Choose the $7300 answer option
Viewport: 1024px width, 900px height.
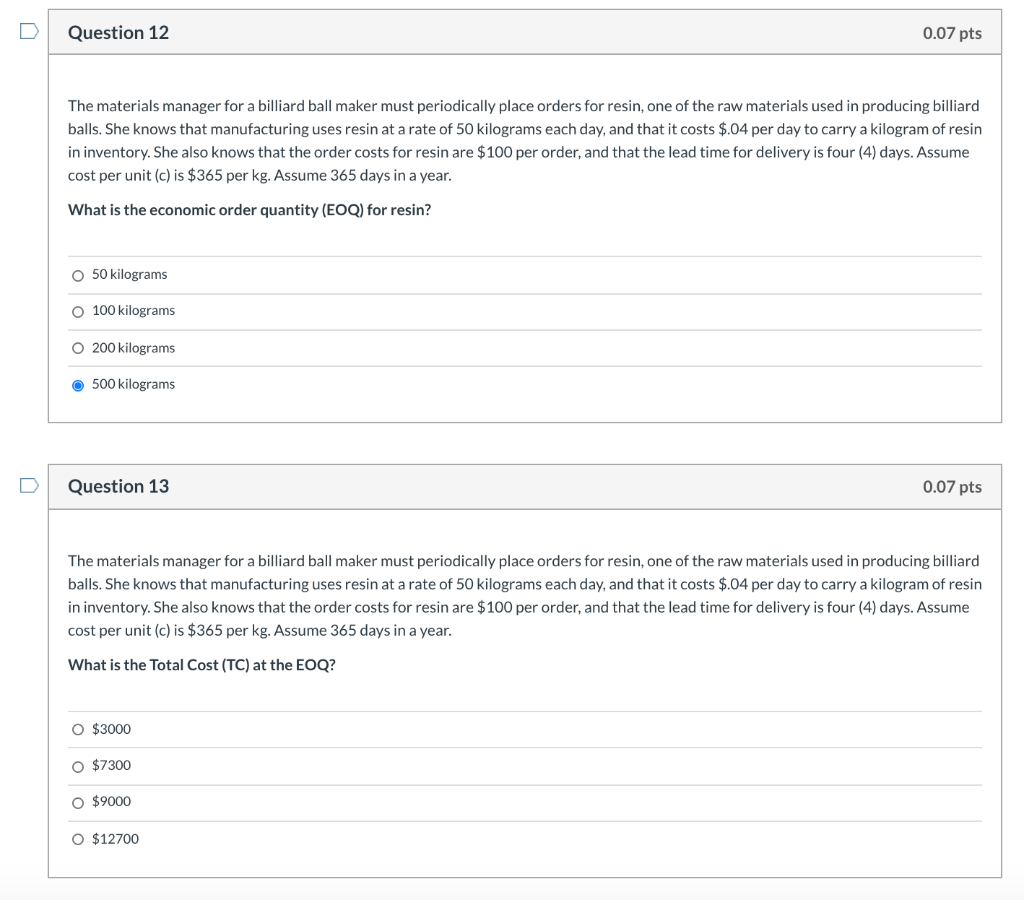point(78,765)
